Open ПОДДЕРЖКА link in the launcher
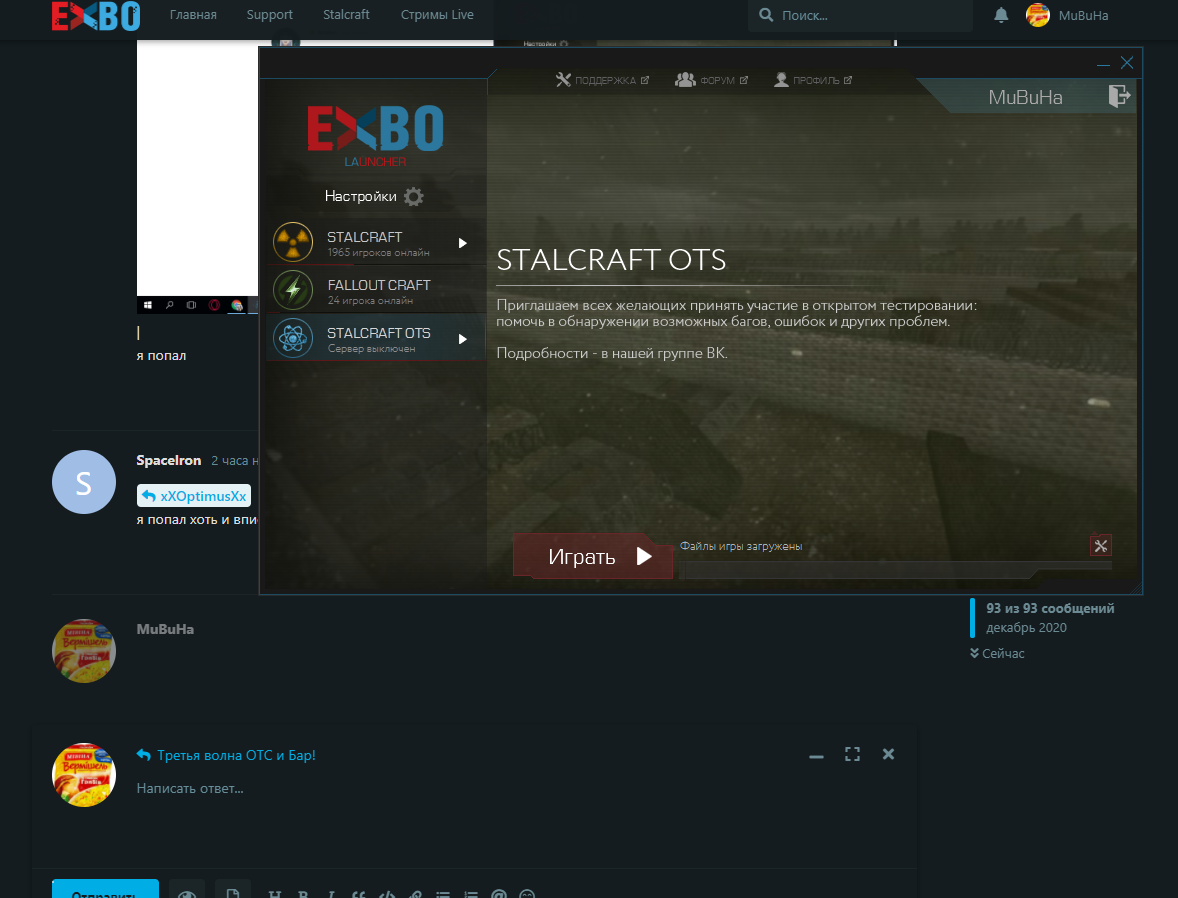1178x898 pixels. click(x=603, y=80)
